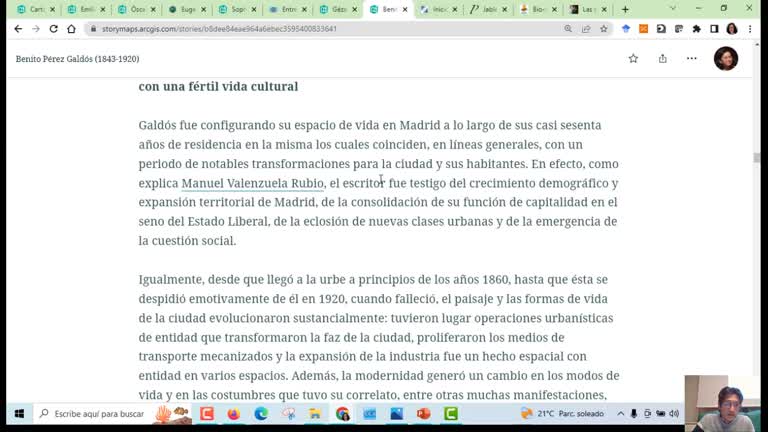Show hidden system tray icons

pyautogui.click(x=621, y=414)
